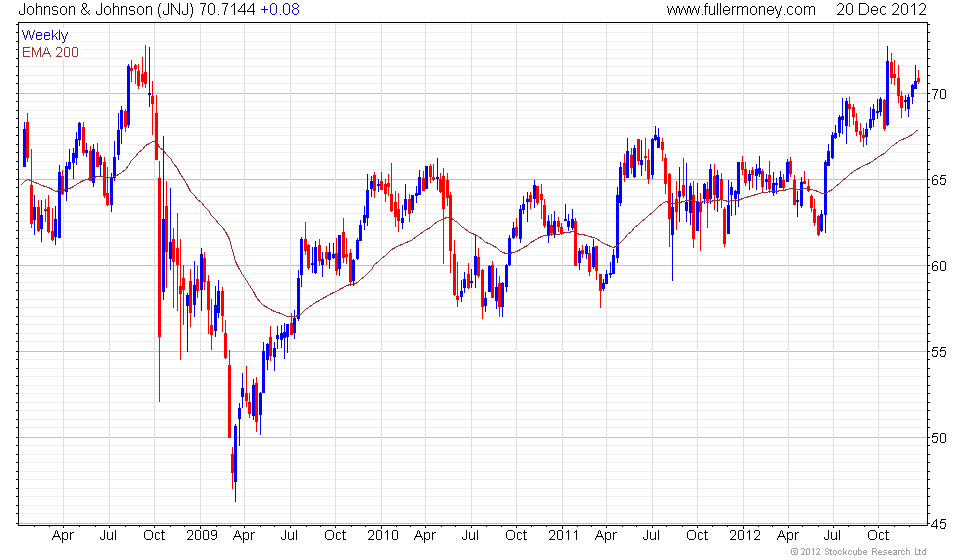980x560 pixels.
Task: Click the '2012' time axis label
Action: (744, 535)
